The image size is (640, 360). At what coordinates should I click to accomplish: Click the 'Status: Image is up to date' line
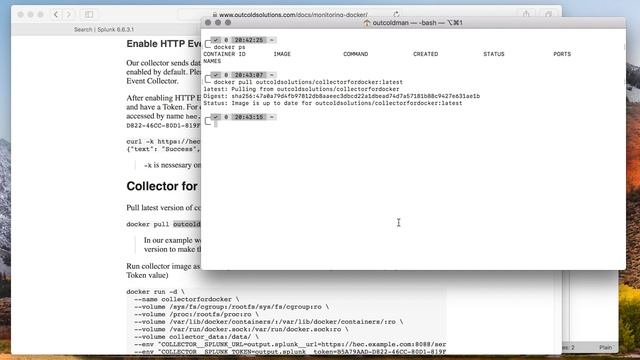(x=333, y=103)
